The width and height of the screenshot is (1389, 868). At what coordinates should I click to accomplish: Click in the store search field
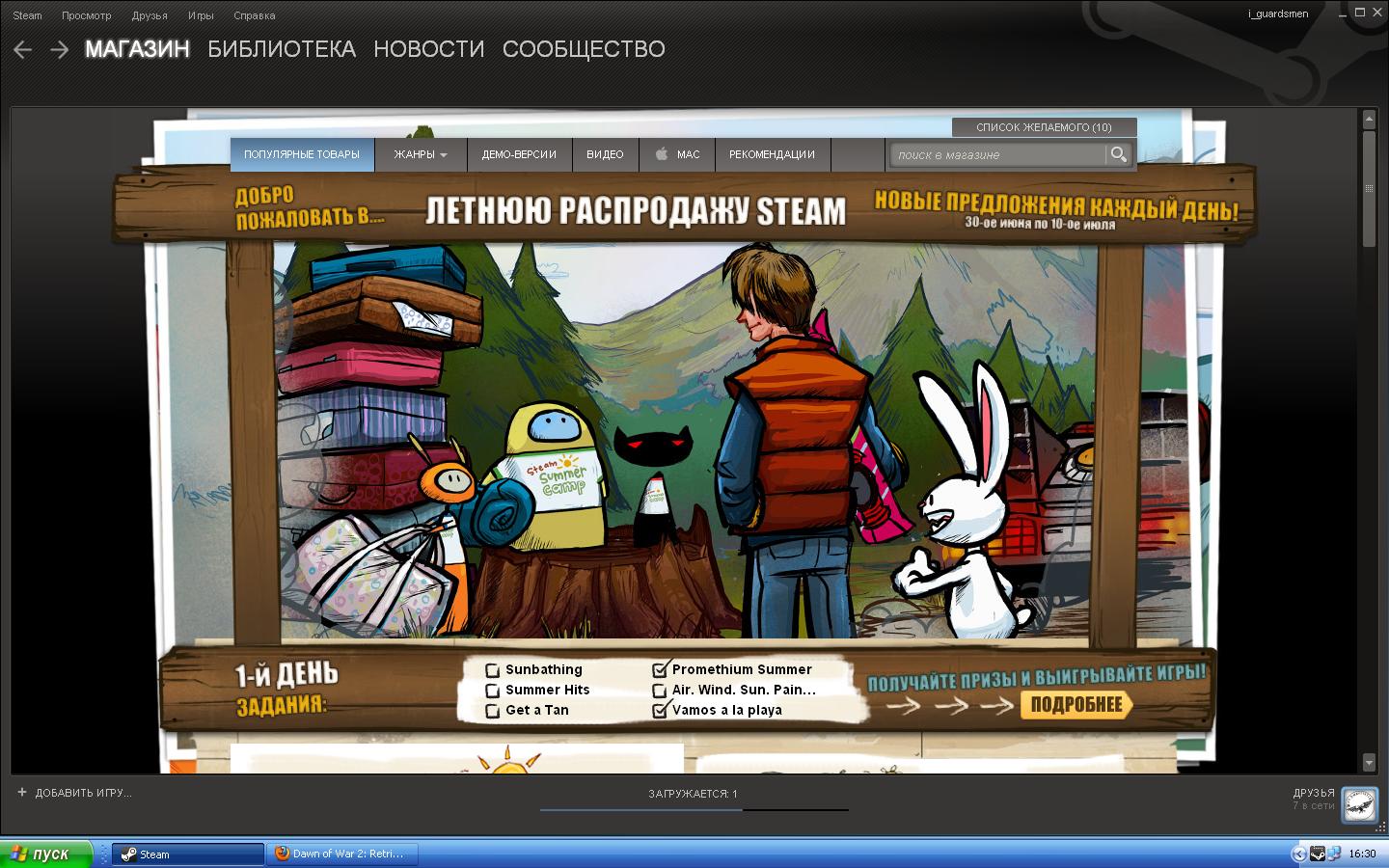997,154
